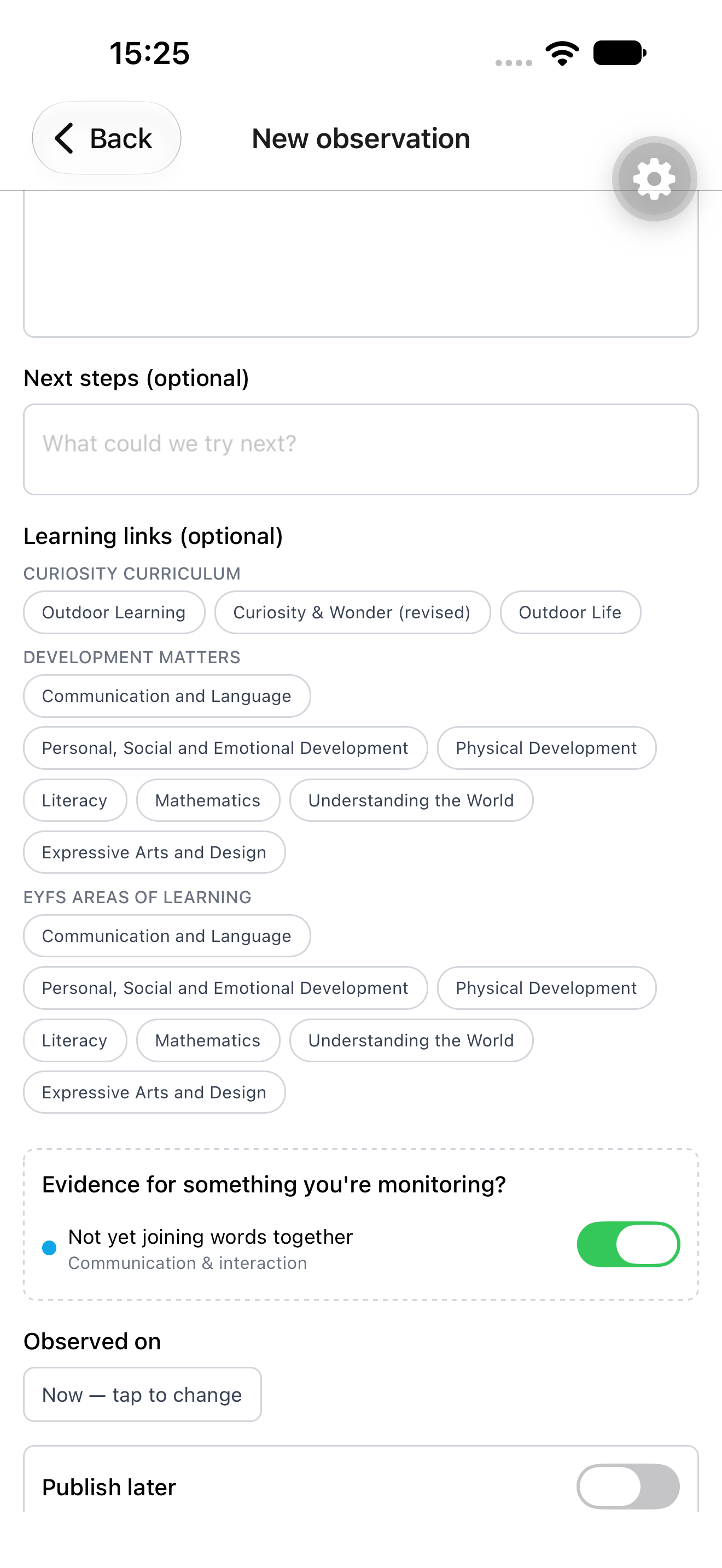Choose Development Matters Mathematics chip
Viewport: 722px width, 1568px height.
pyautogui.click(x=208, y=800)
